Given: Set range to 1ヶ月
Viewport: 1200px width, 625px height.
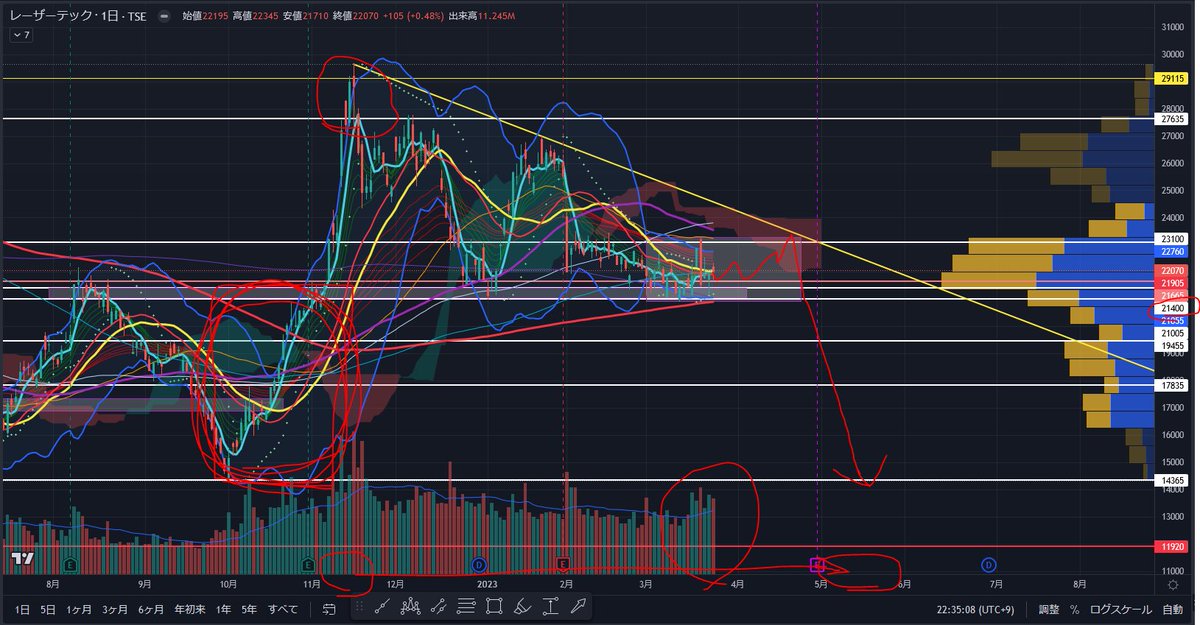Looking at the screenshot, I should pos(79,608).
